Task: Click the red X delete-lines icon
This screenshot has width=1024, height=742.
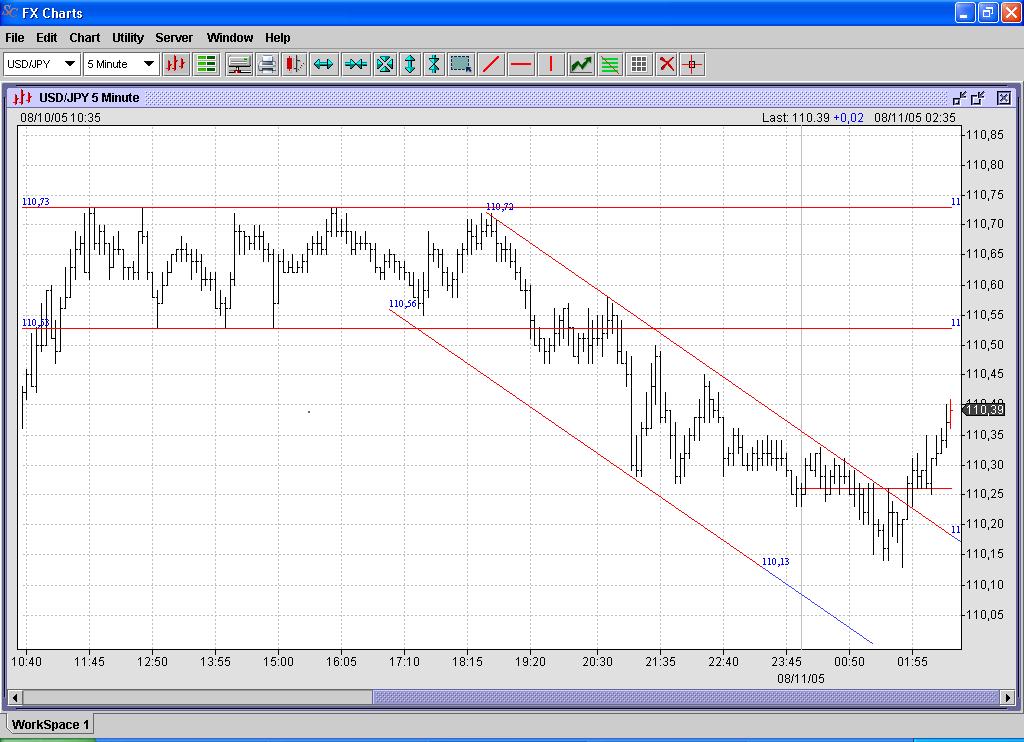Action: 666,64
